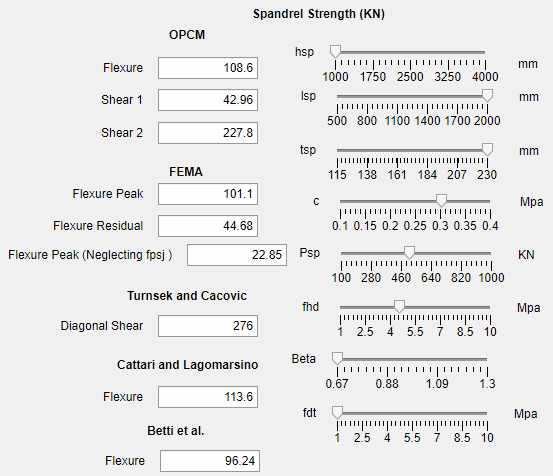The width and height of the screenshot is (553, 476).
Task: Click the c cohesion slider thumb
Action: 441,201
